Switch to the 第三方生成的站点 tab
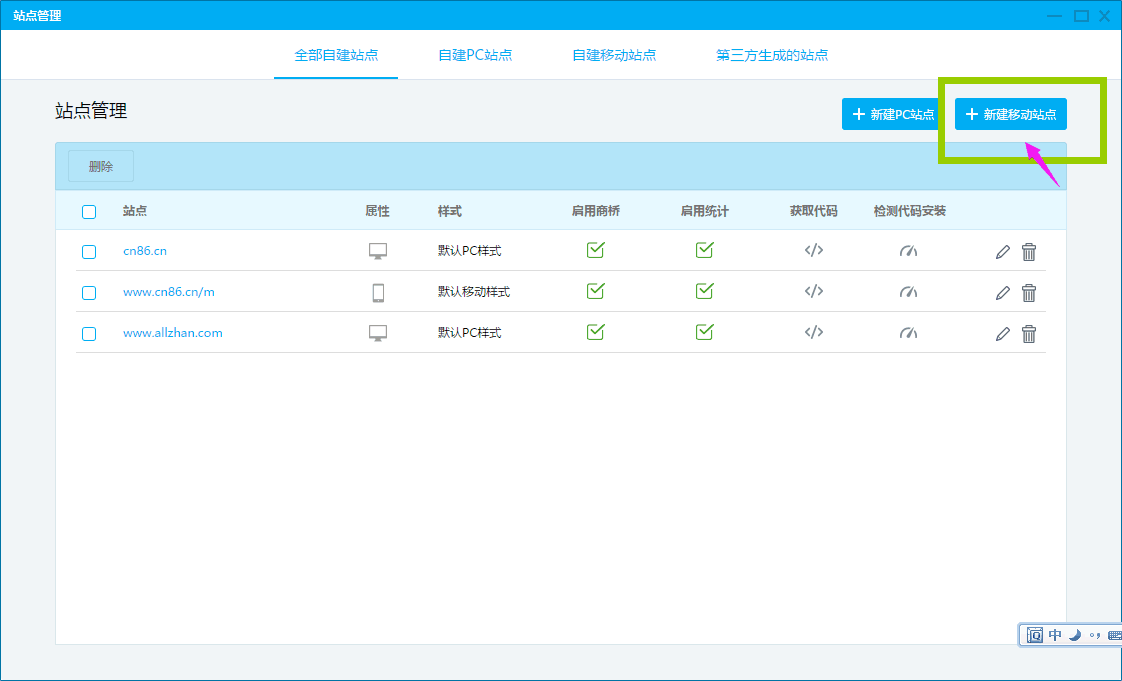Image resolution: width=1122 pixels, height=681 pixels. point(772,55)
